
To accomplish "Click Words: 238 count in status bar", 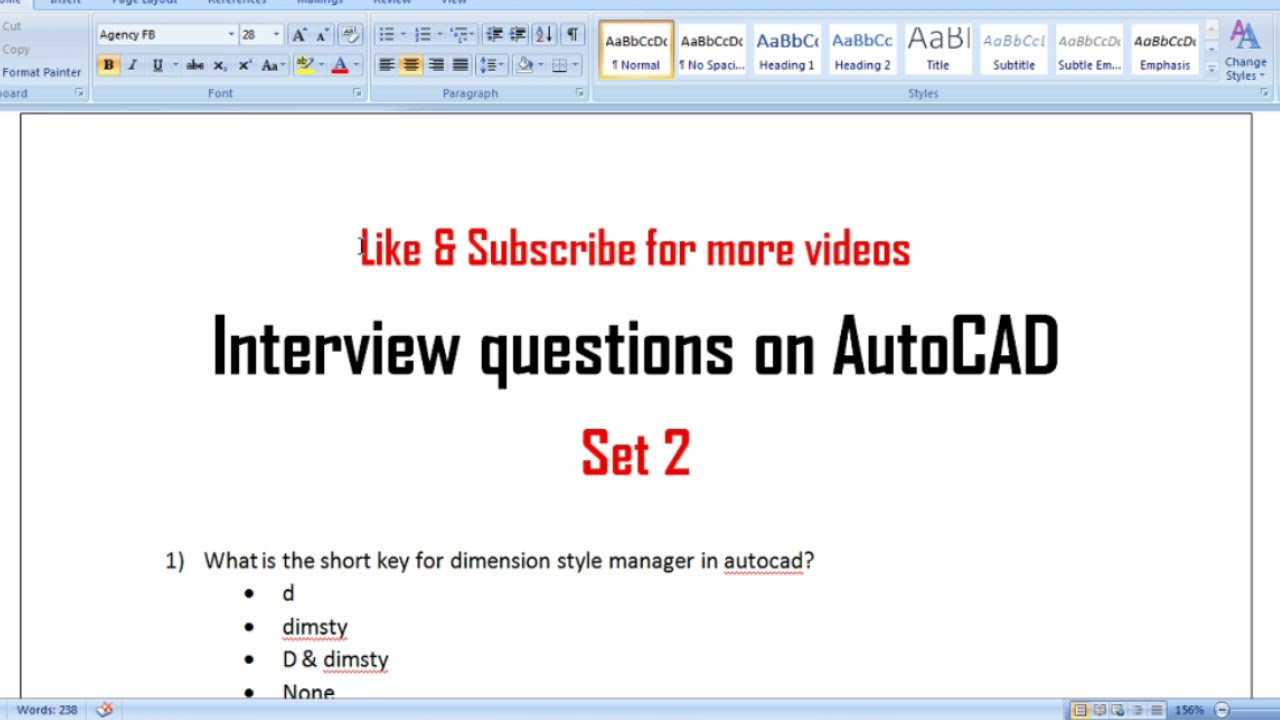I will [47, 710].
